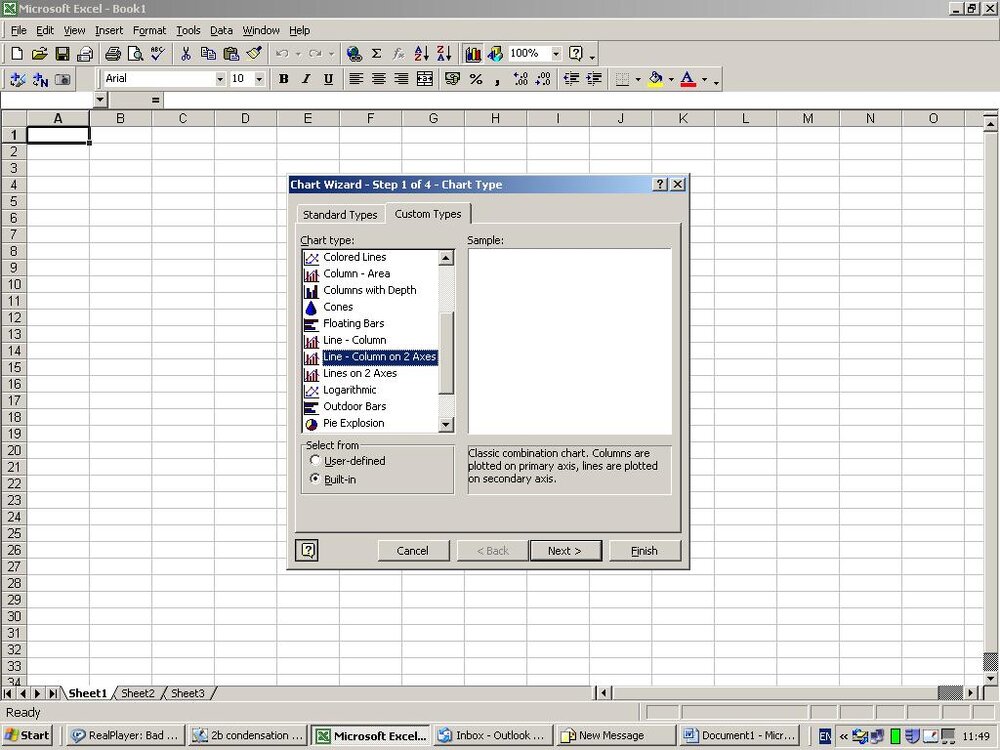Open the Zoom percentage dropdown
Screen dimensions: 1000x750
[556, 54]
